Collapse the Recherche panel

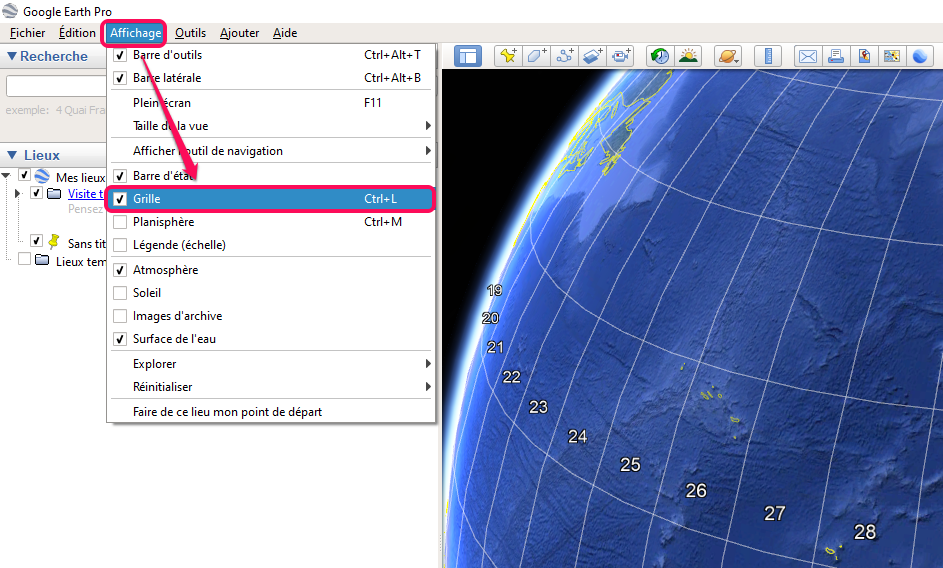click(x=11, y=56)
